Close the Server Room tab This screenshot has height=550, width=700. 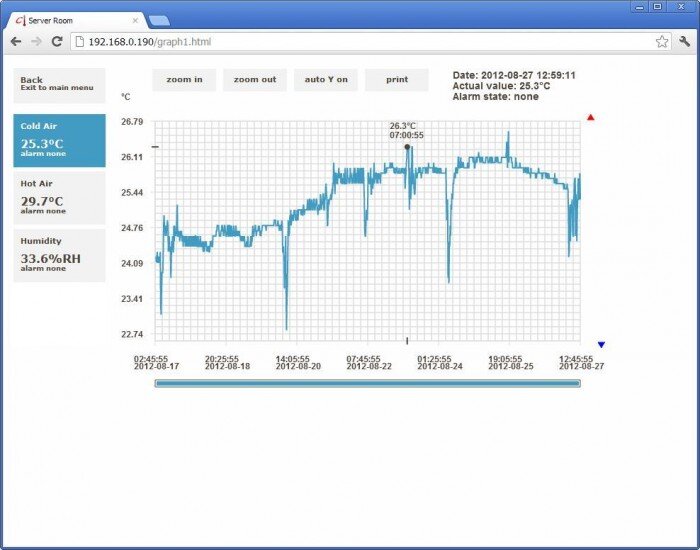click(x=135, y=20)
